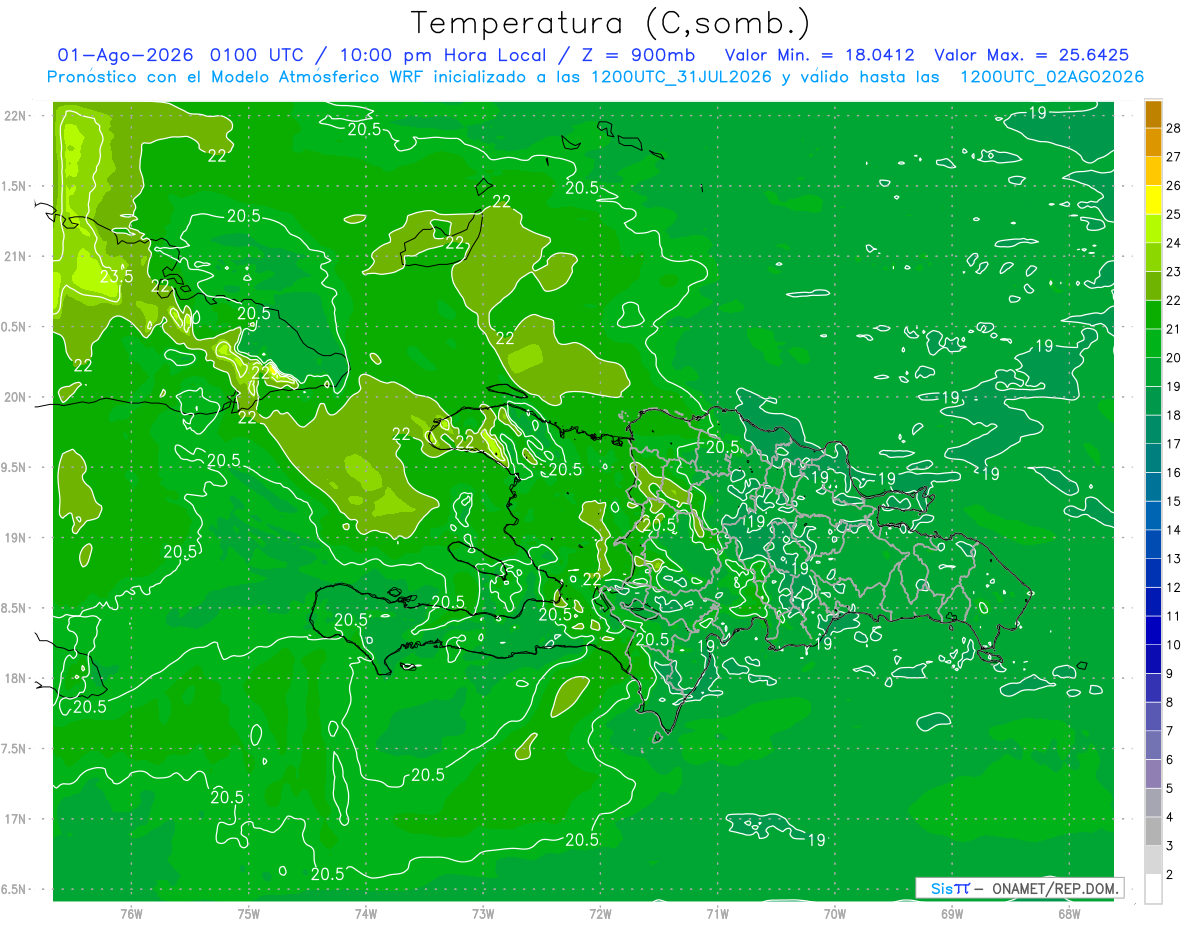Click the '21' label on the color scale
Viewport: 1200px width, 927px height.
1174,329
